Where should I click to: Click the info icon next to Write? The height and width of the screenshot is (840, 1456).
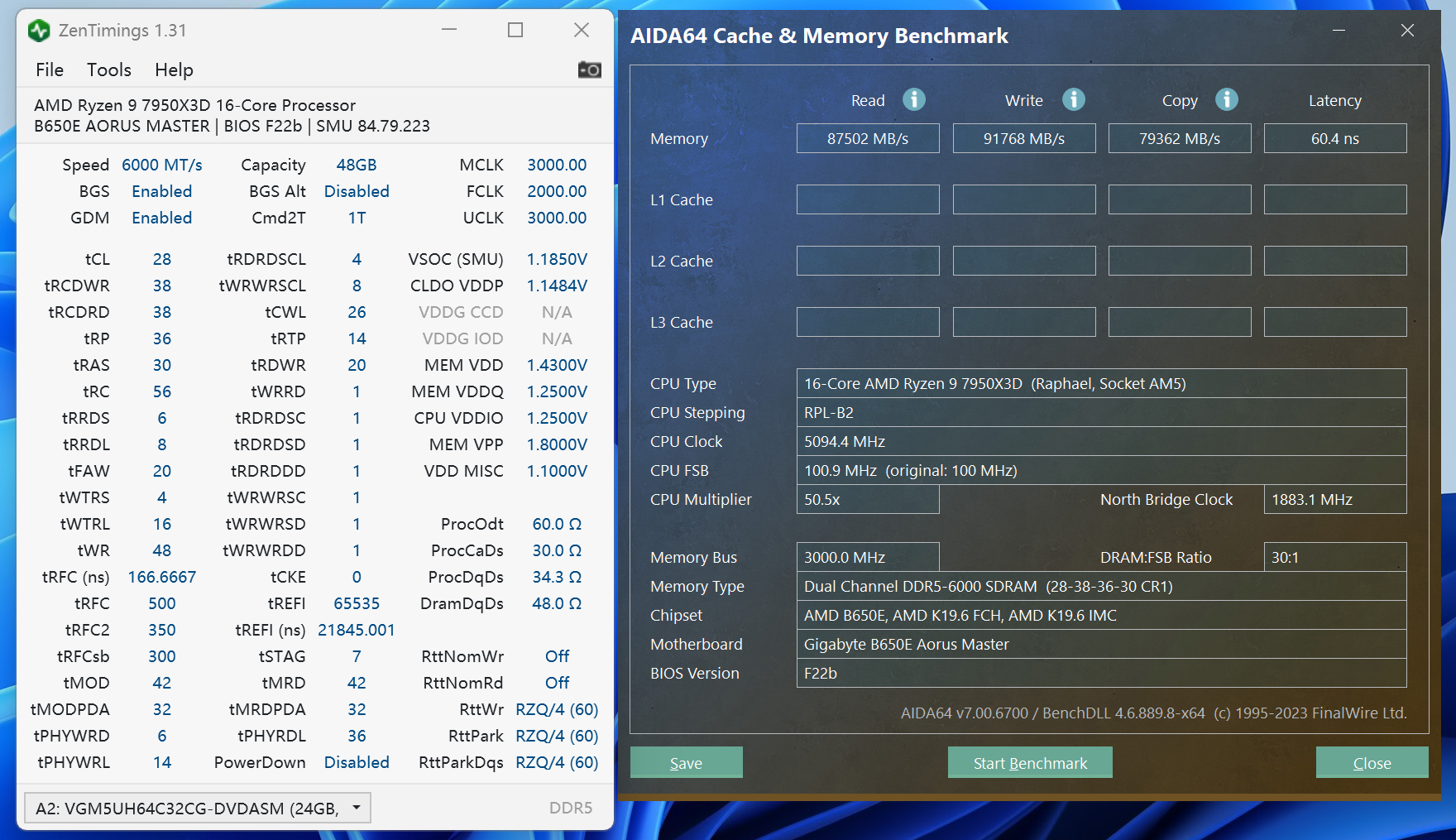(x=1073, y=100)
